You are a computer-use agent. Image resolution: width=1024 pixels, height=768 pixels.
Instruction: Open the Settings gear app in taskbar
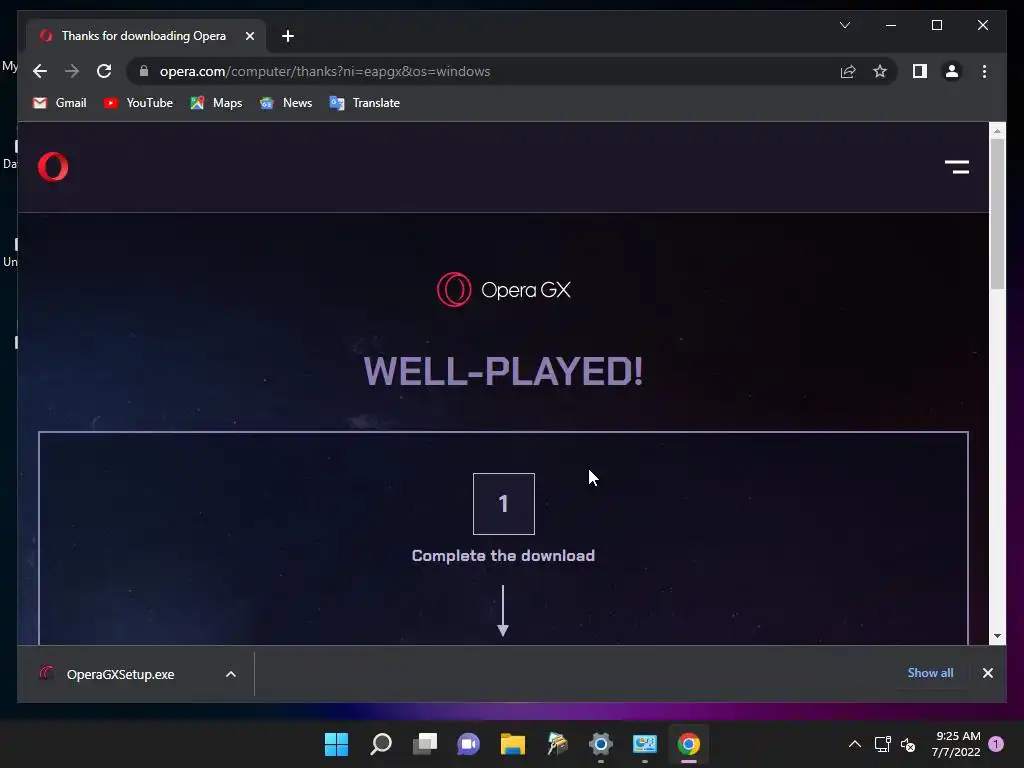tap(600, 744)
